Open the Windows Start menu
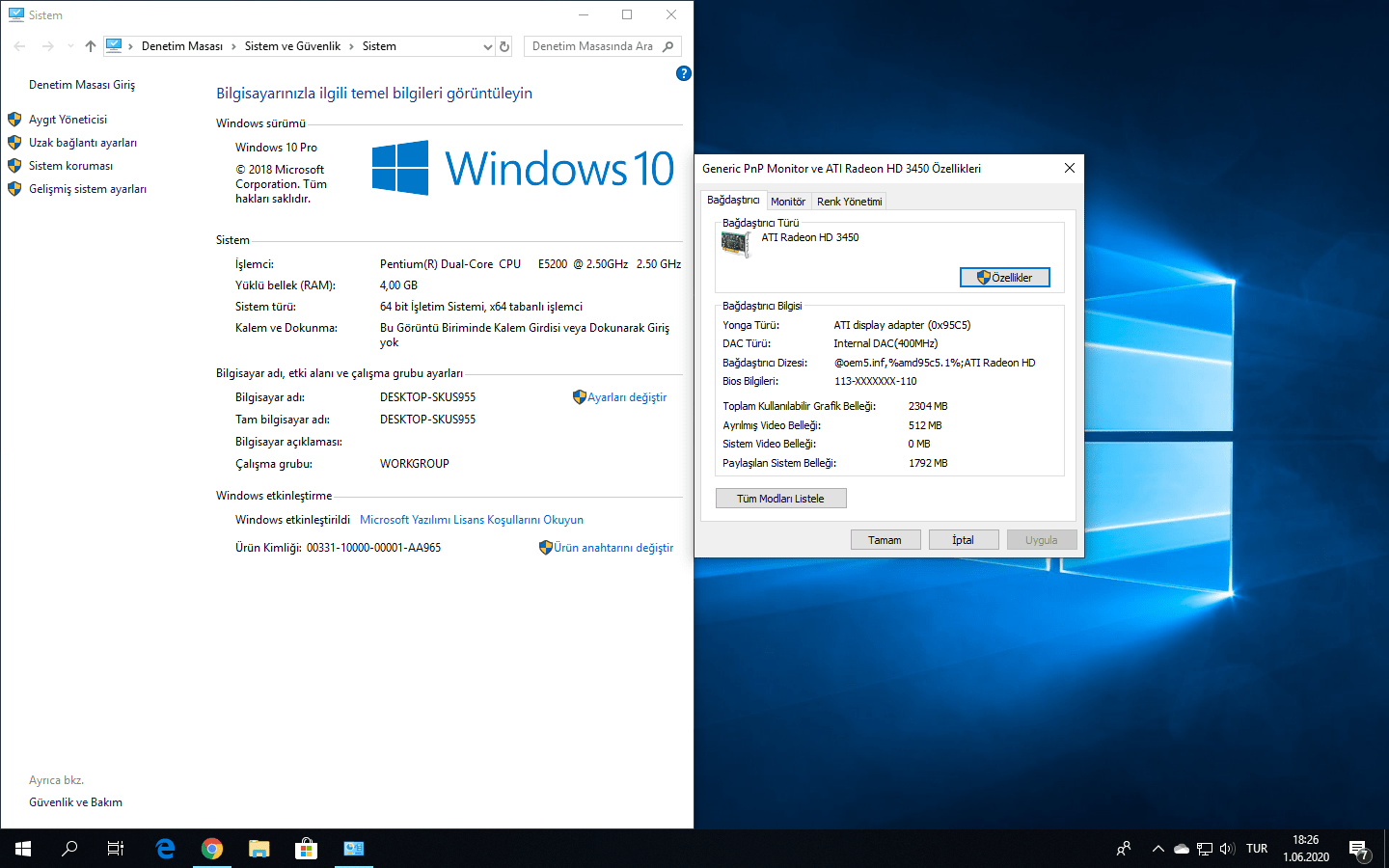 [x=23, y=849]
